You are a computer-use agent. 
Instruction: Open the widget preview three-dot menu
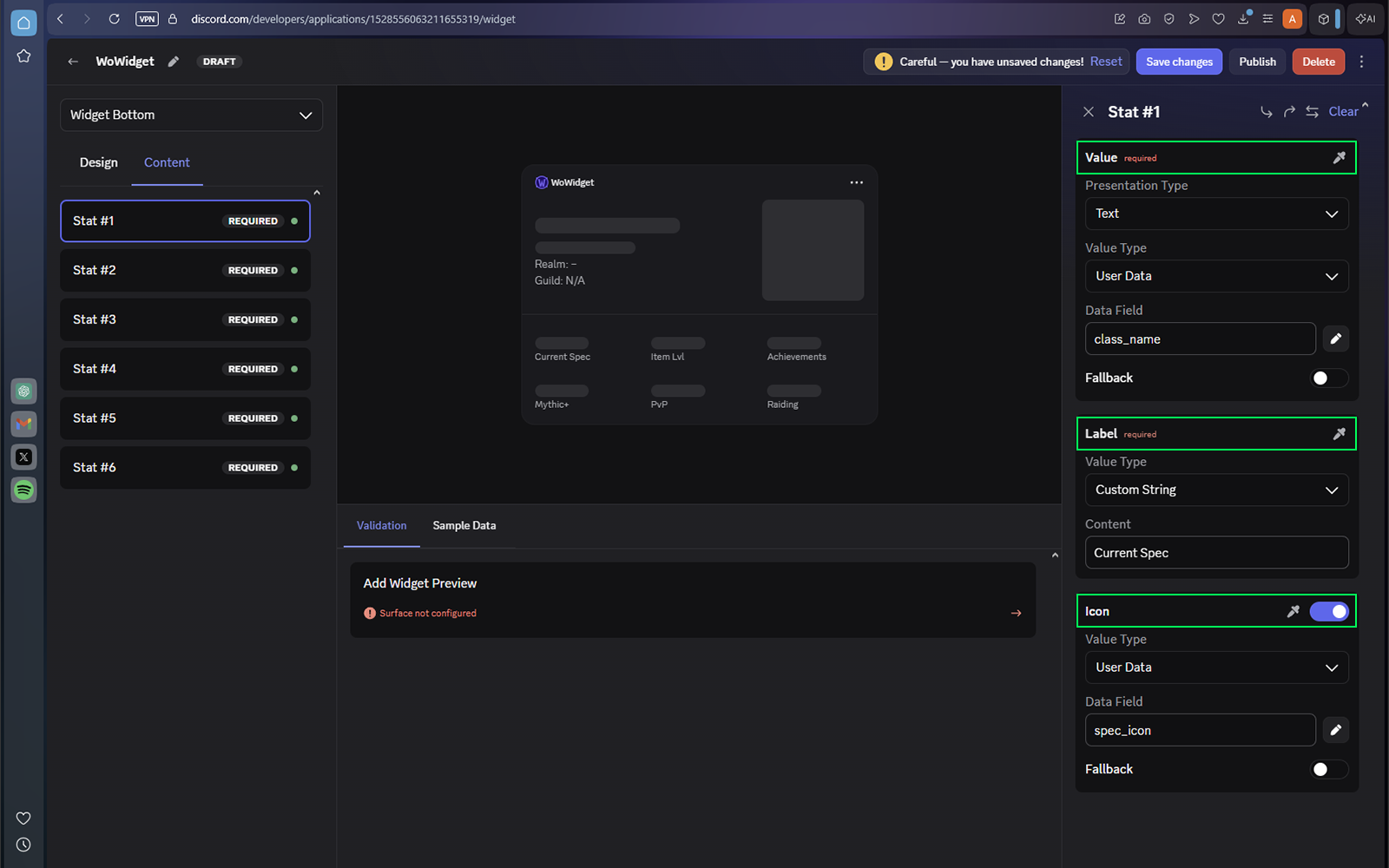(x=857, y=182)
